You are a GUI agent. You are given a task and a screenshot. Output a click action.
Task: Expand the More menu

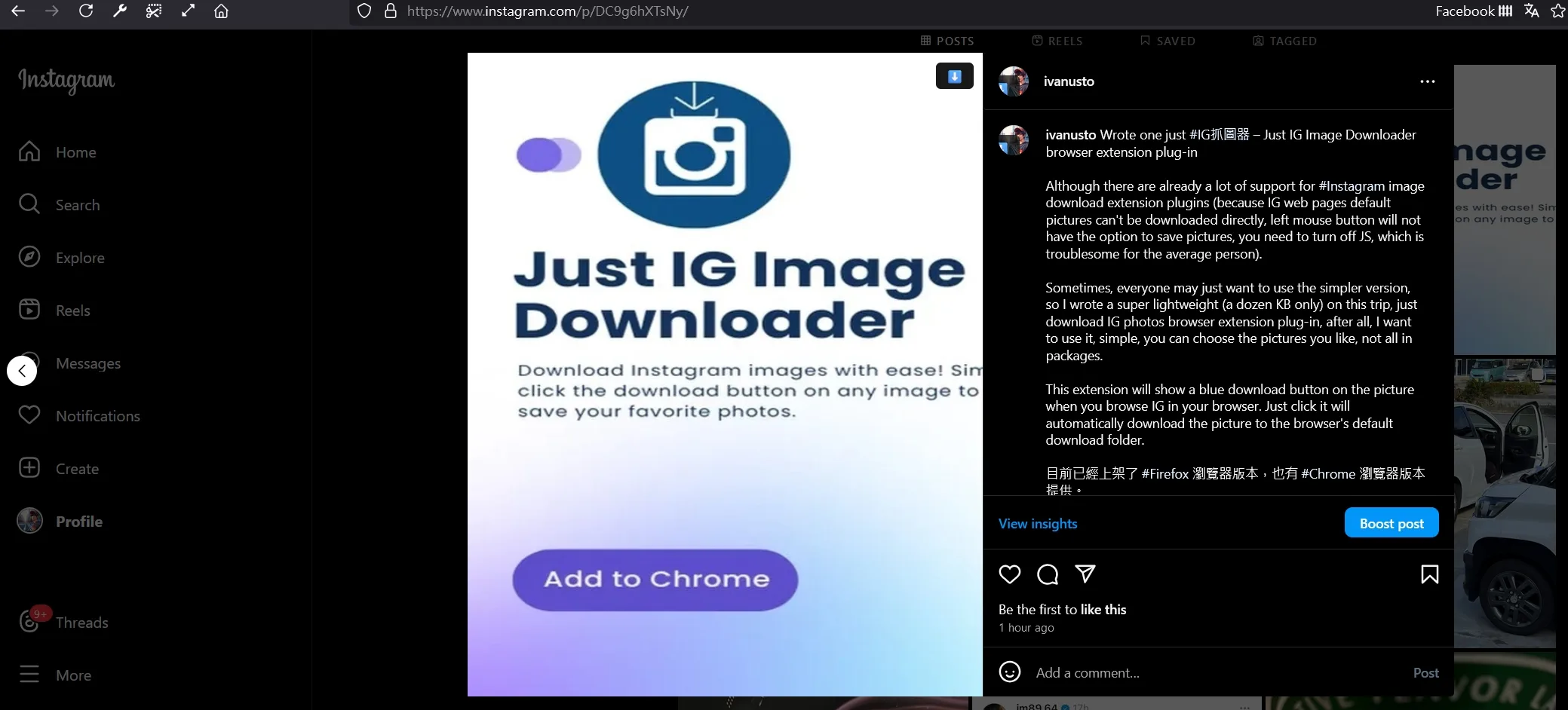pyautogui.click(x=54, y=675)
